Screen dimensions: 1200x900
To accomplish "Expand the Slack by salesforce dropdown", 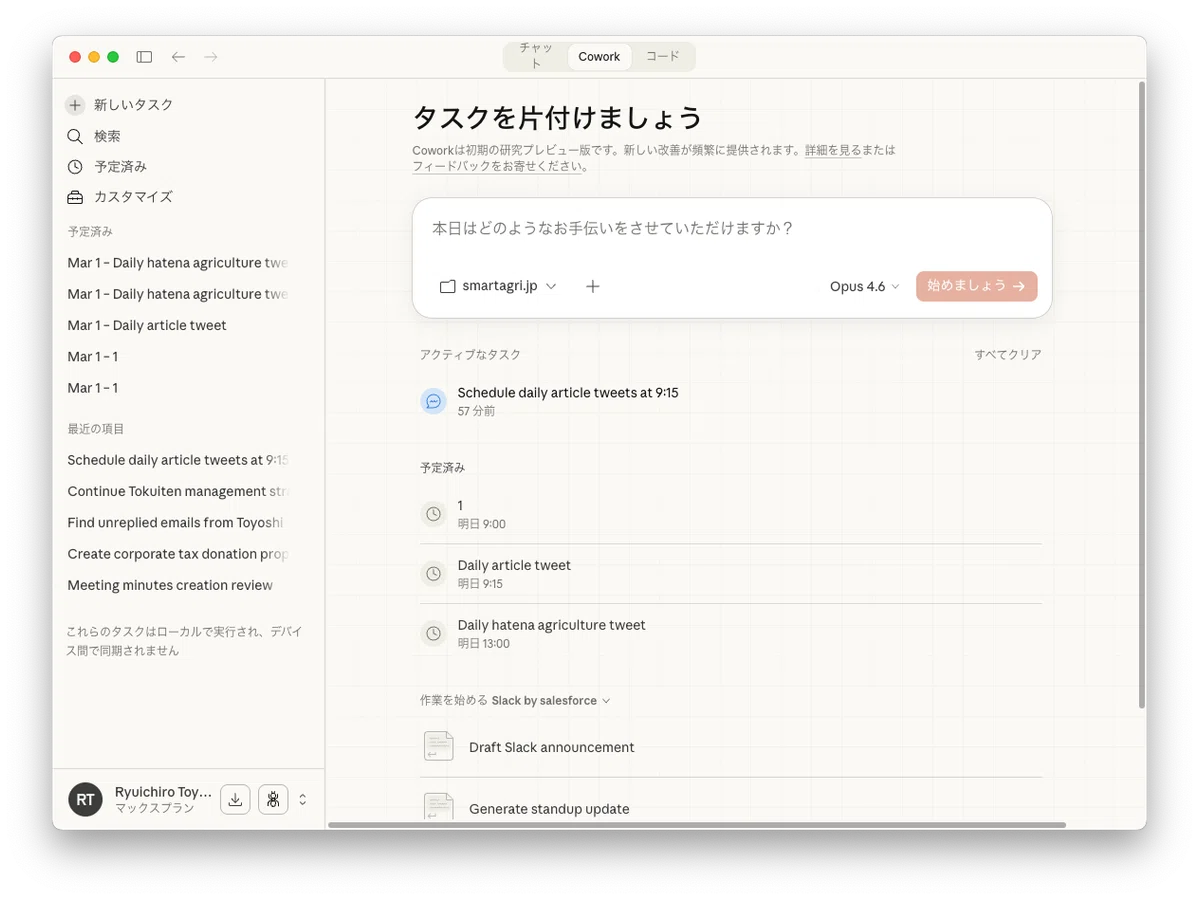I will click(551, 701).
